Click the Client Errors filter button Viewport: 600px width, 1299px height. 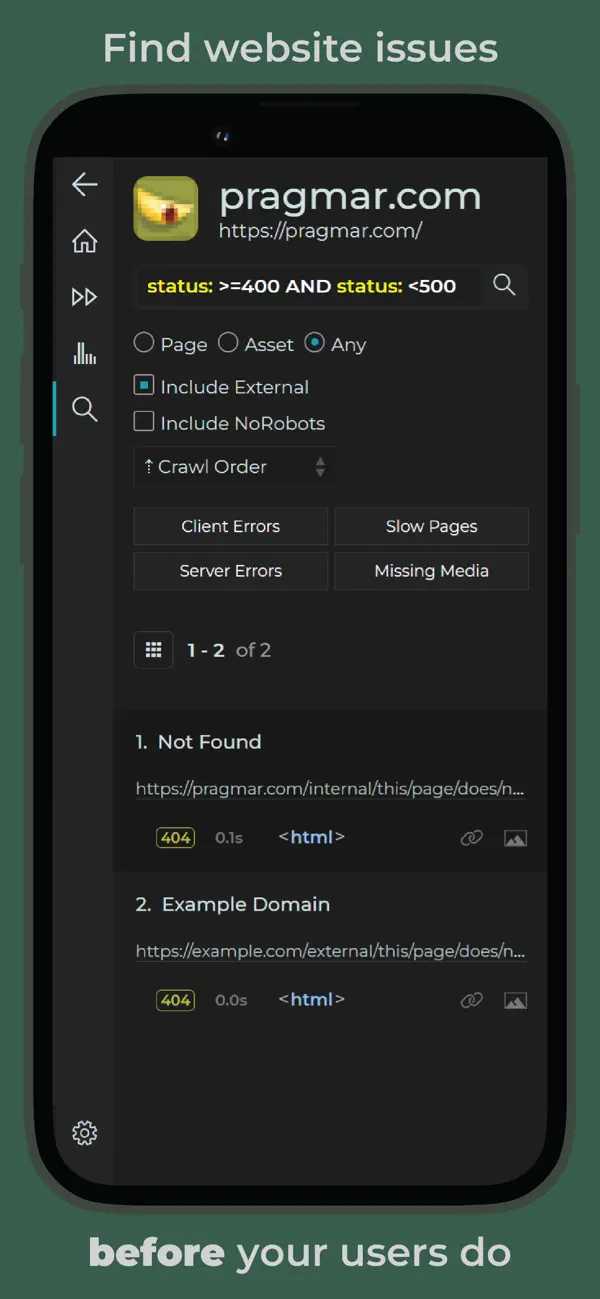(231, 526)
